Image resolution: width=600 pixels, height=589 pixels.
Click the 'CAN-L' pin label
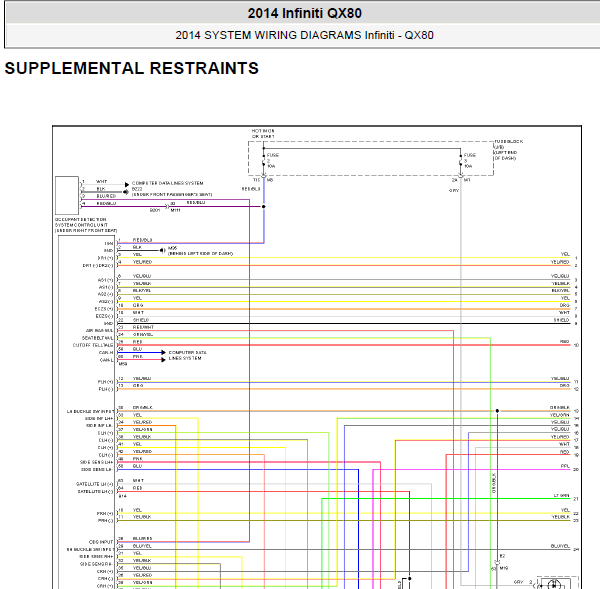click(x=106, y=360)
